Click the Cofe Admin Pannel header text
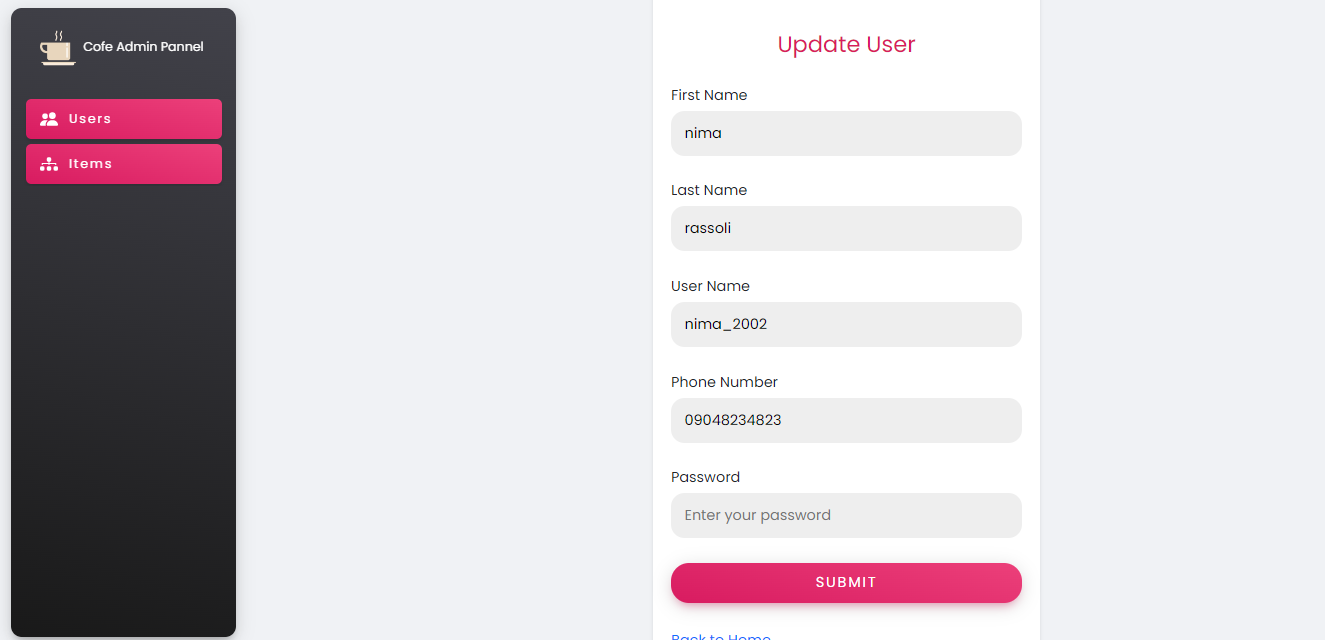This screenshot has width=1325, height=640. point(144,46)
